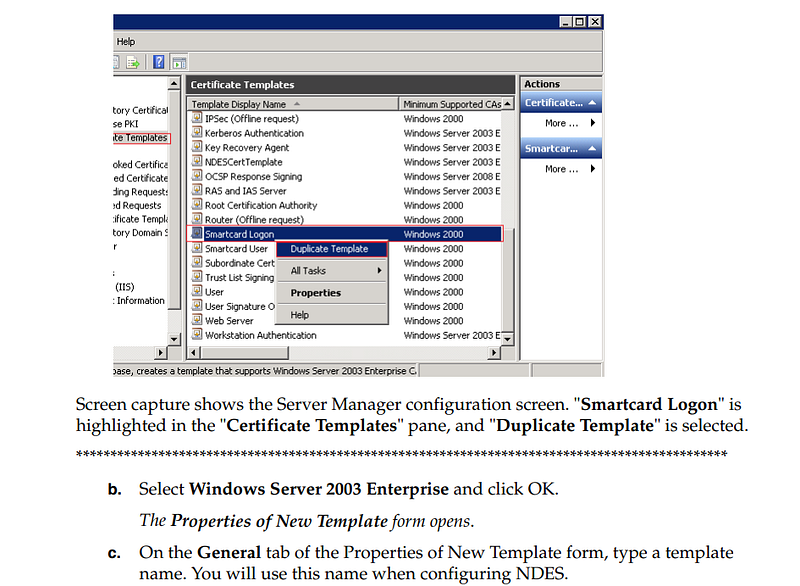Maximize the Server Manager window
This screenshot has width=800, height=586.
[580, 21]
